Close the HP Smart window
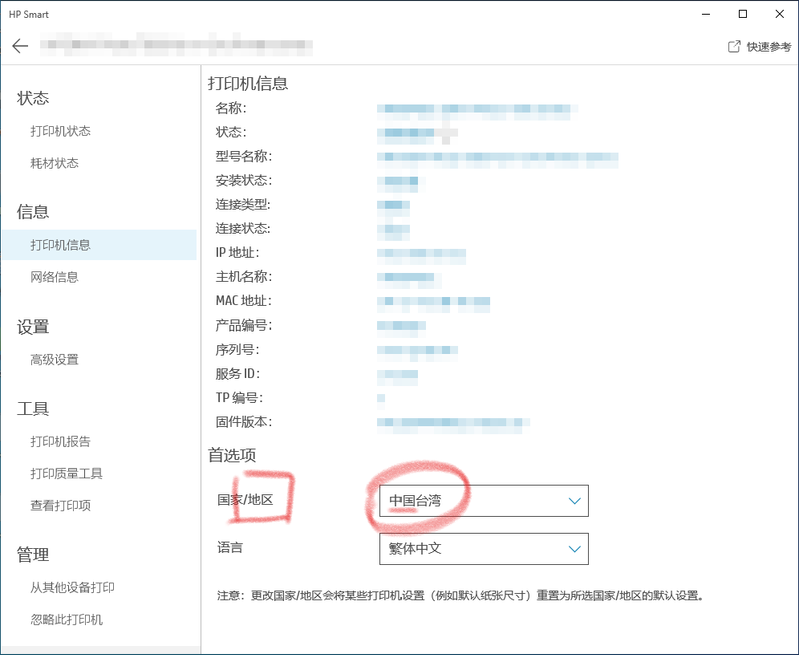799x655 pixels. (780, 14)
